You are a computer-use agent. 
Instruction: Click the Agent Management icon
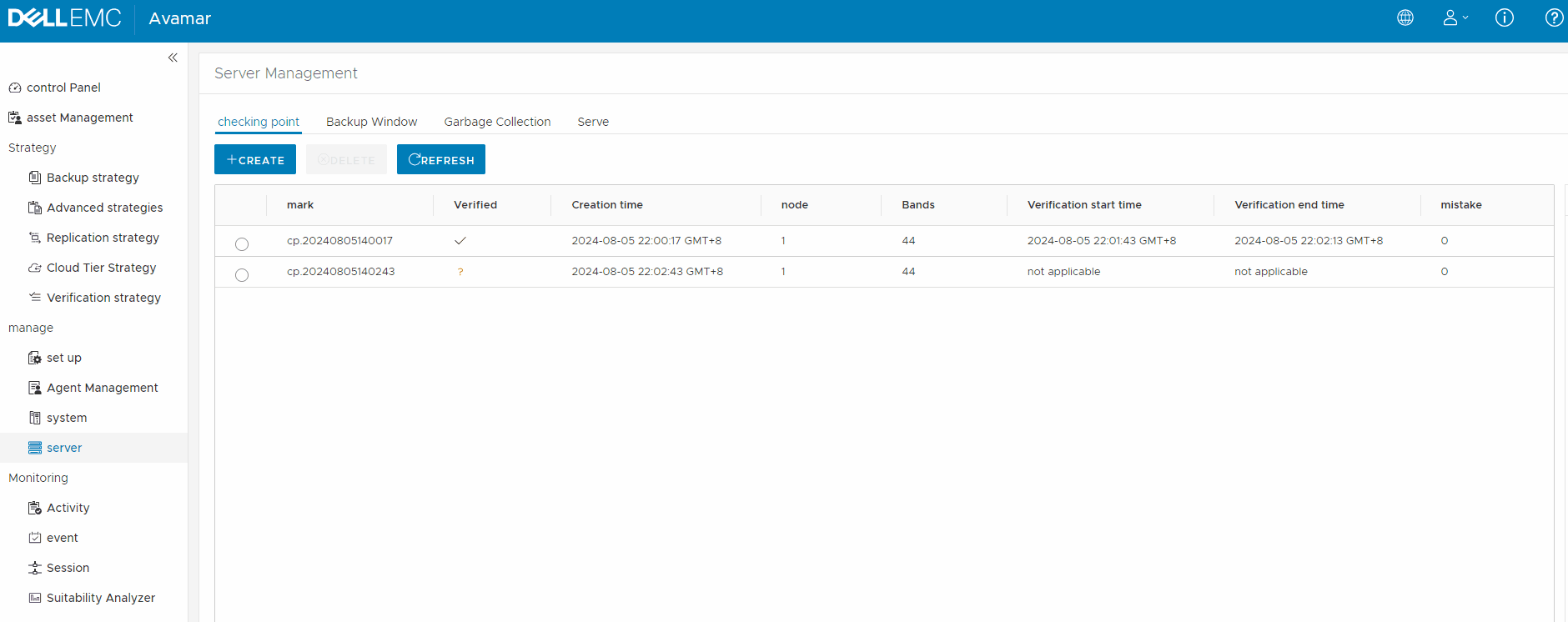35,388
